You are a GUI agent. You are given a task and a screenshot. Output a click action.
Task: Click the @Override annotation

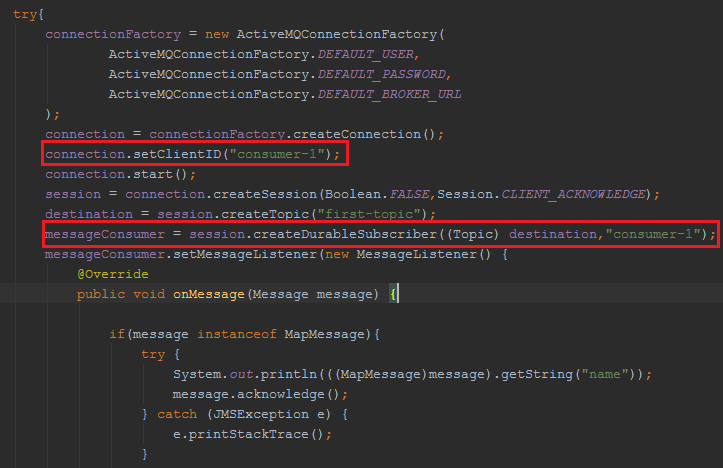point(113,274)
